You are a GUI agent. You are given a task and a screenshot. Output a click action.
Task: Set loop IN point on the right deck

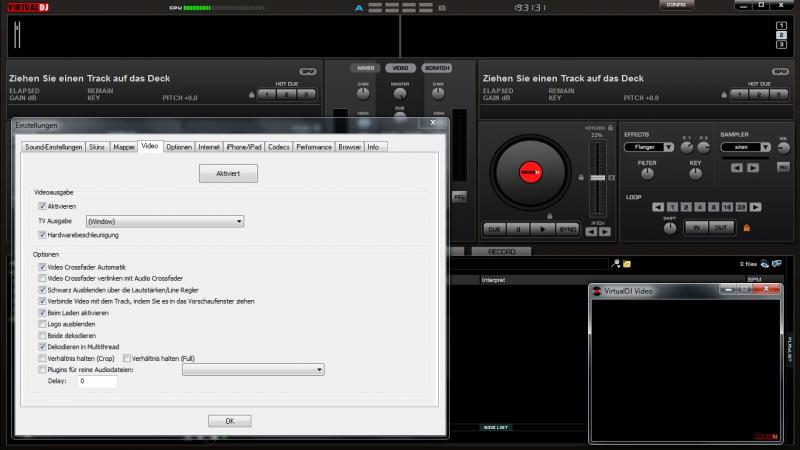(x=696, y=228)
